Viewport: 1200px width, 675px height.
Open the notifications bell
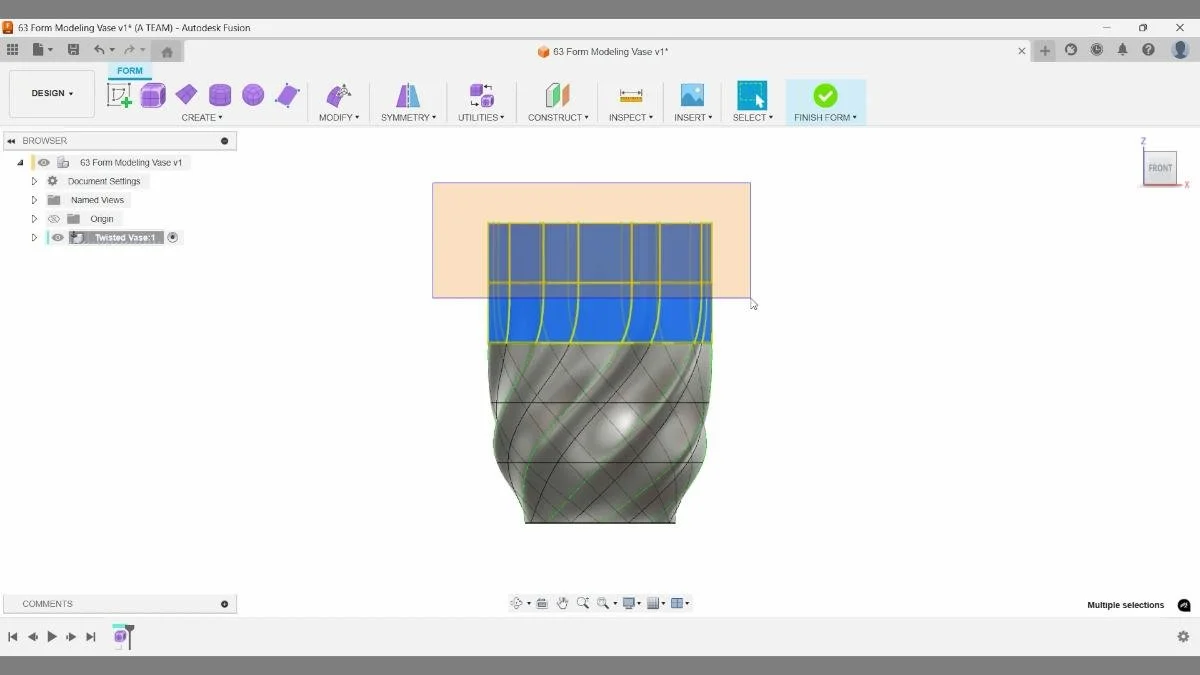1122,50
